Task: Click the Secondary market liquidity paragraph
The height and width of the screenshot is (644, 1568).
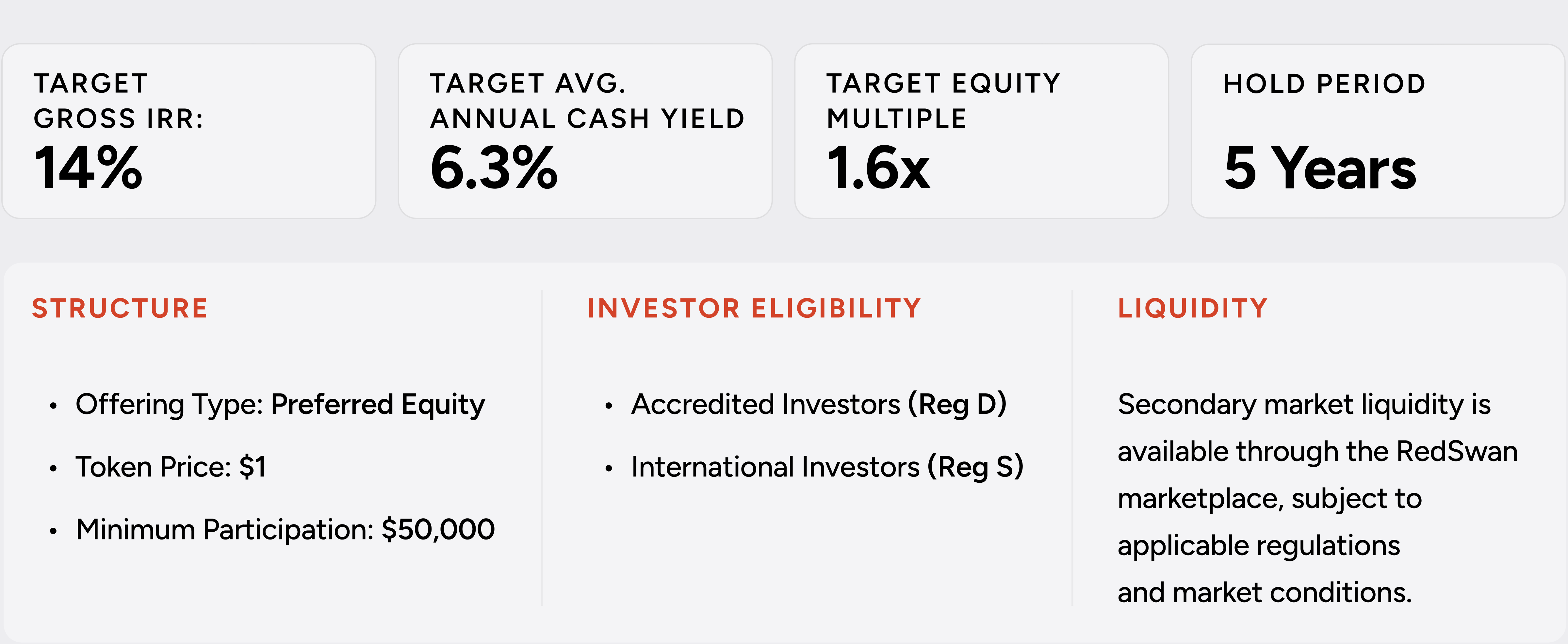Action: 1318,498
